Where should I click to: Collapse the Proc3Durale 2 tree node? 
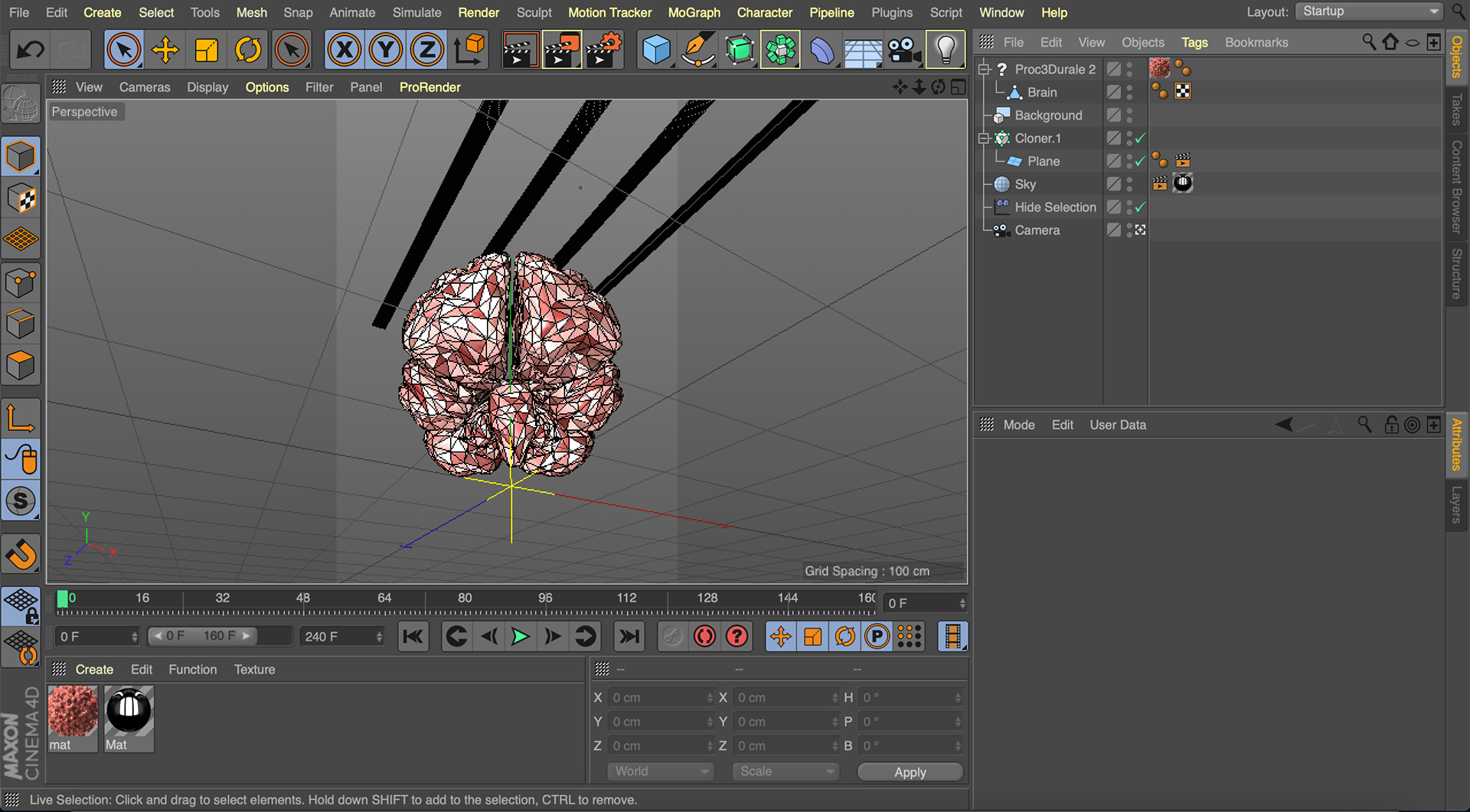click(984, 70)
